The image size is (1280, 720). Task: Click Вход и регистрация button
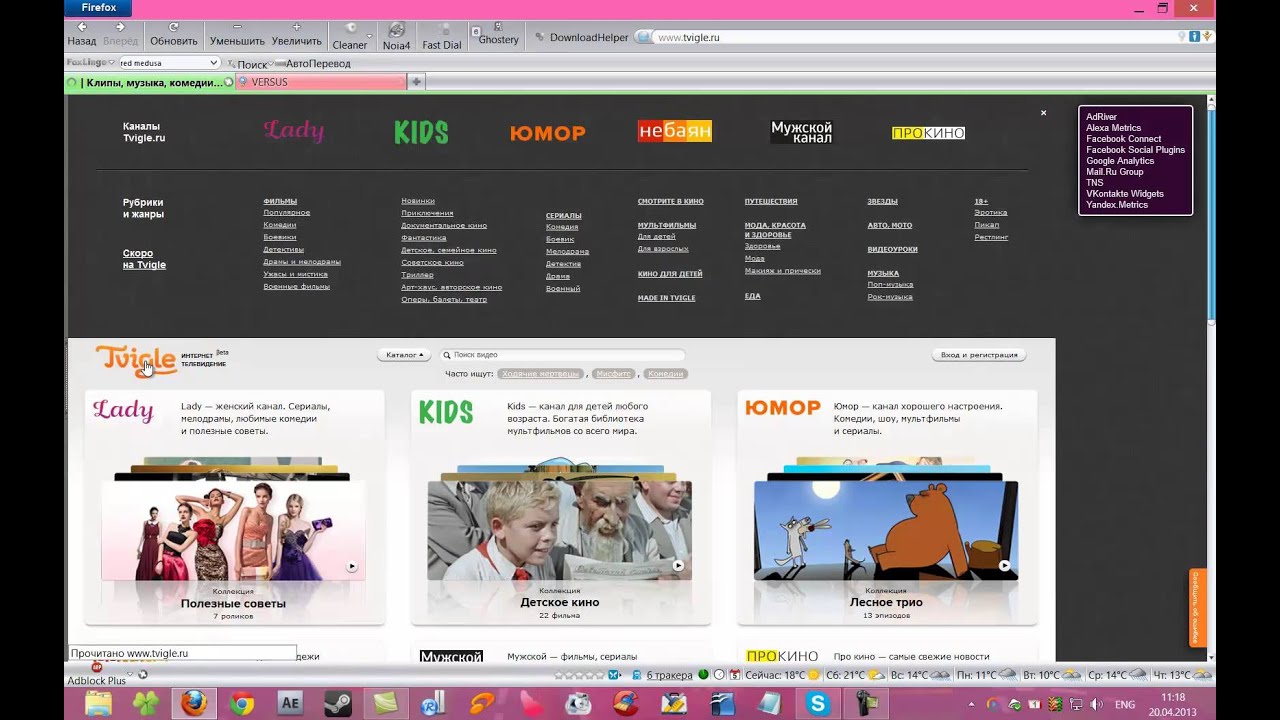click(x=979, y=355)
